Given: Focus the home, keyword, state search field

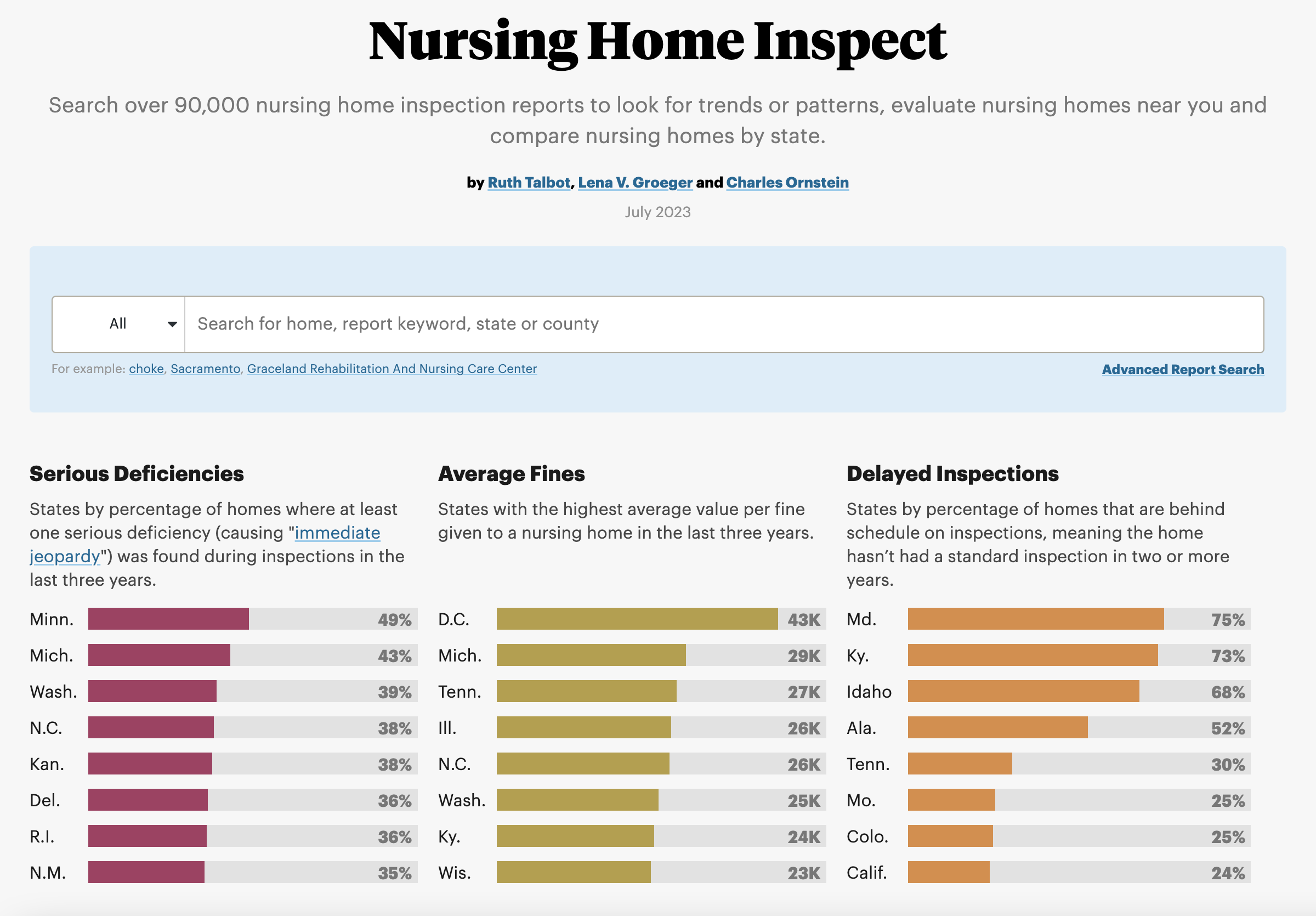Looking at the screenshot, I should click(724, 324).
